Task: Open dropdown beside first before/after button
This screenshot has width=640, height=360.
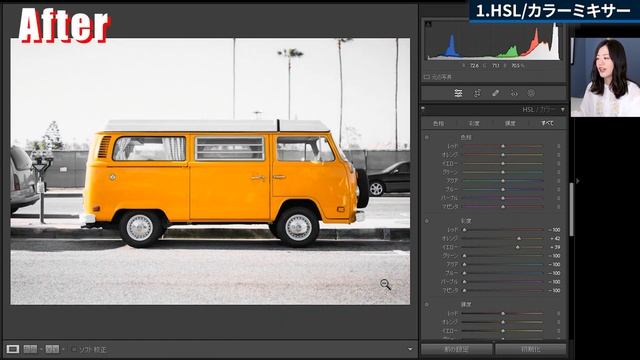Action: tap(40, 350)
